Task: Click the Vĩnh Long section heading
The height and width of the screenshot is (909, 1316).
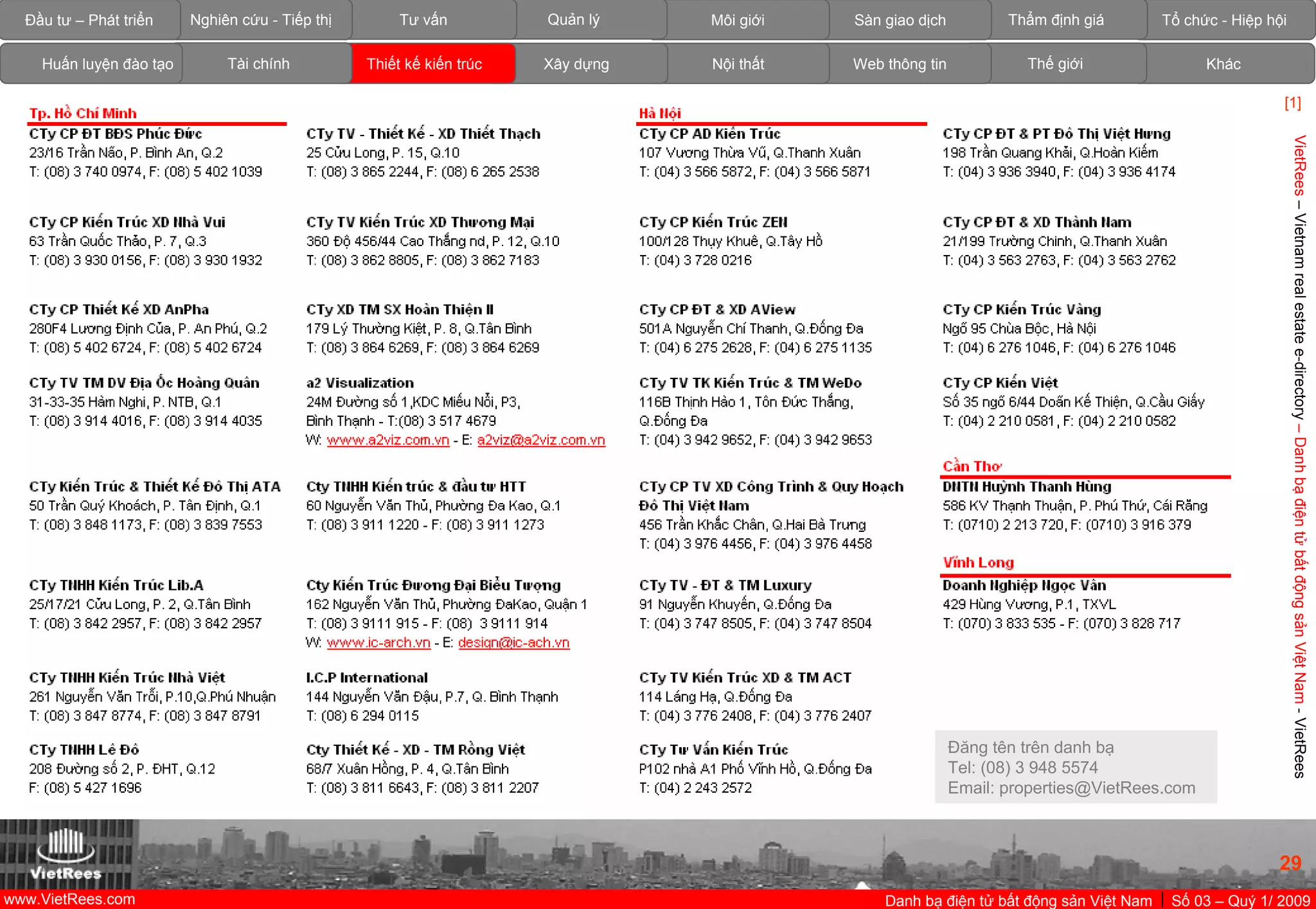Action: 978,562
